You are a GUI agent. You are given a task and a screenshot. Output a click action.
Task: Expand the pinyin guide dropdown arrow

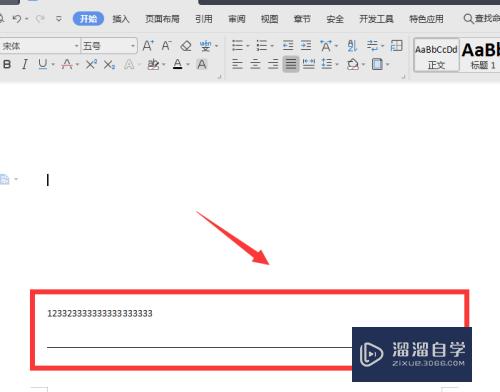[x=216, y=46]
